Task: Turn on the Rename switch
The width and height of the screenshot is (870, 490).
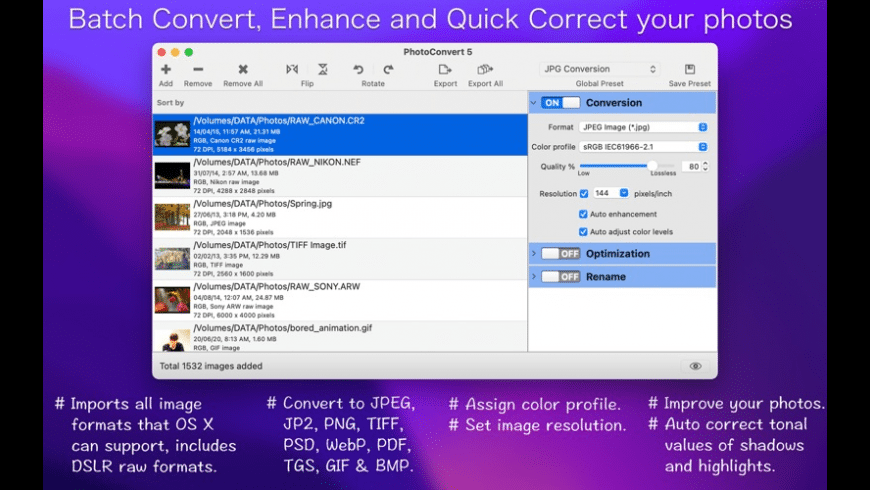Action: pos(560,276)
